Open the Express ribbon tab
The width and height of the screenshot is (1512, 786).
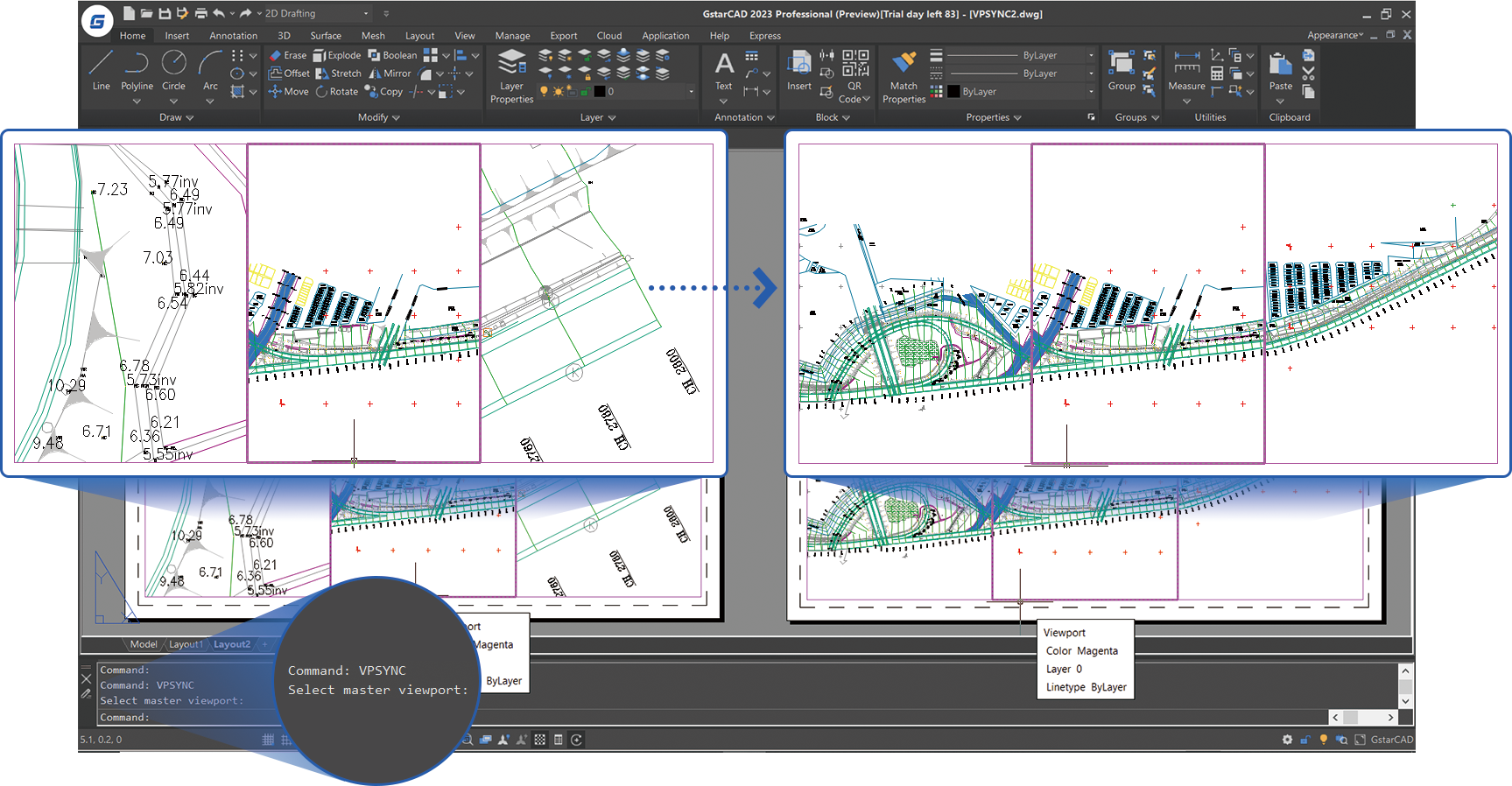pos(764,36)
